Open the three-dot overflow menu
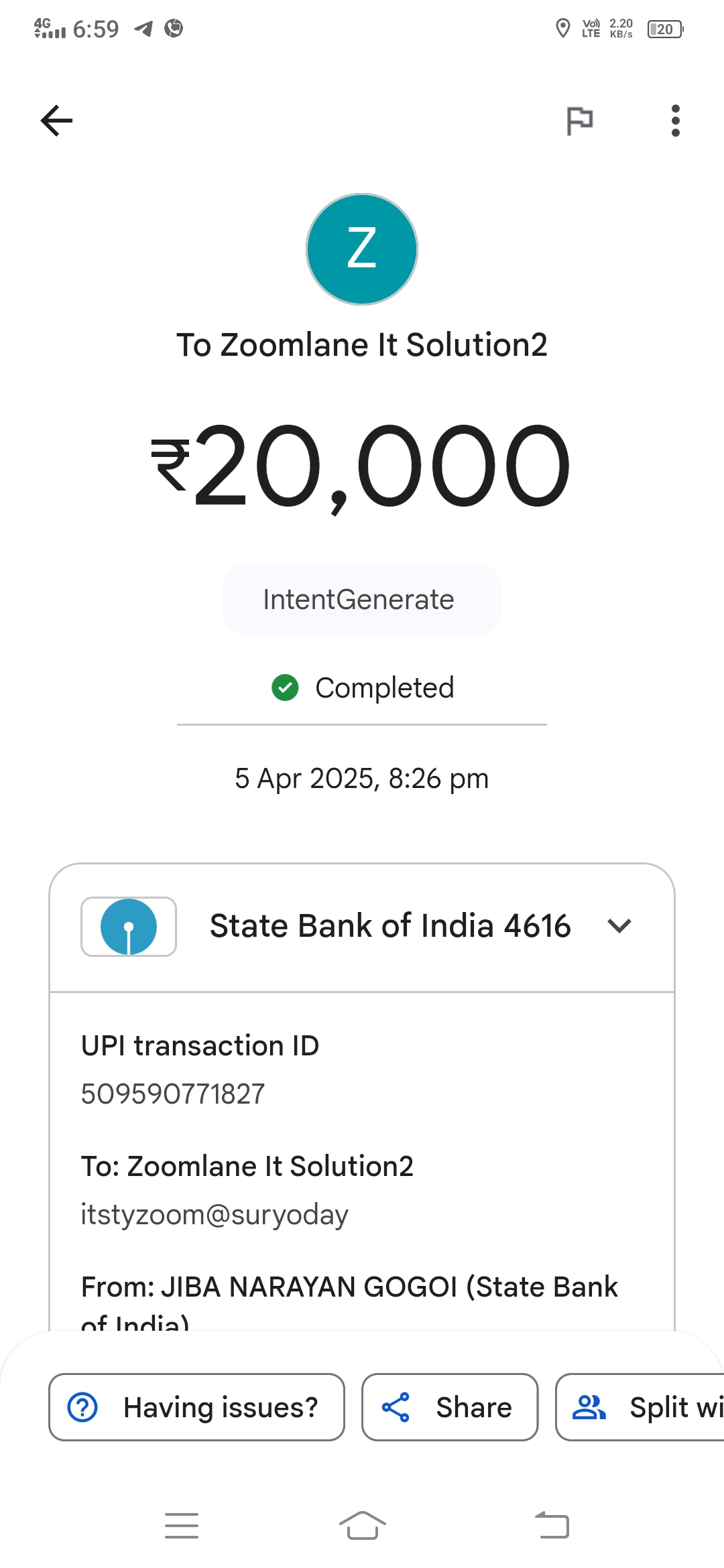Viewport: 724px width, 1568px height. point(675,121)
